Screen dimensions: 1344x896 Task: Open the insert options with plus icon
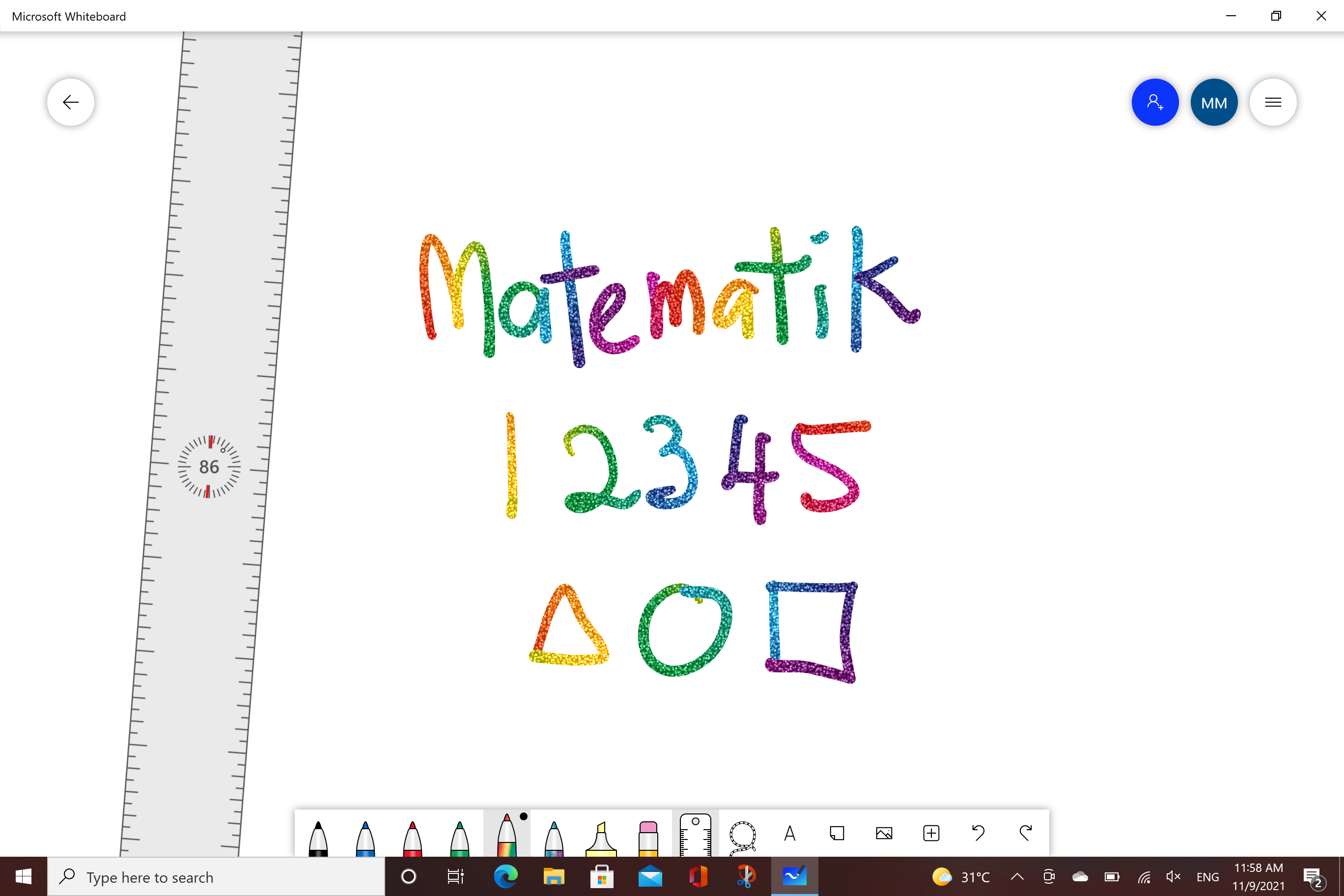click(x=931, y=833)
